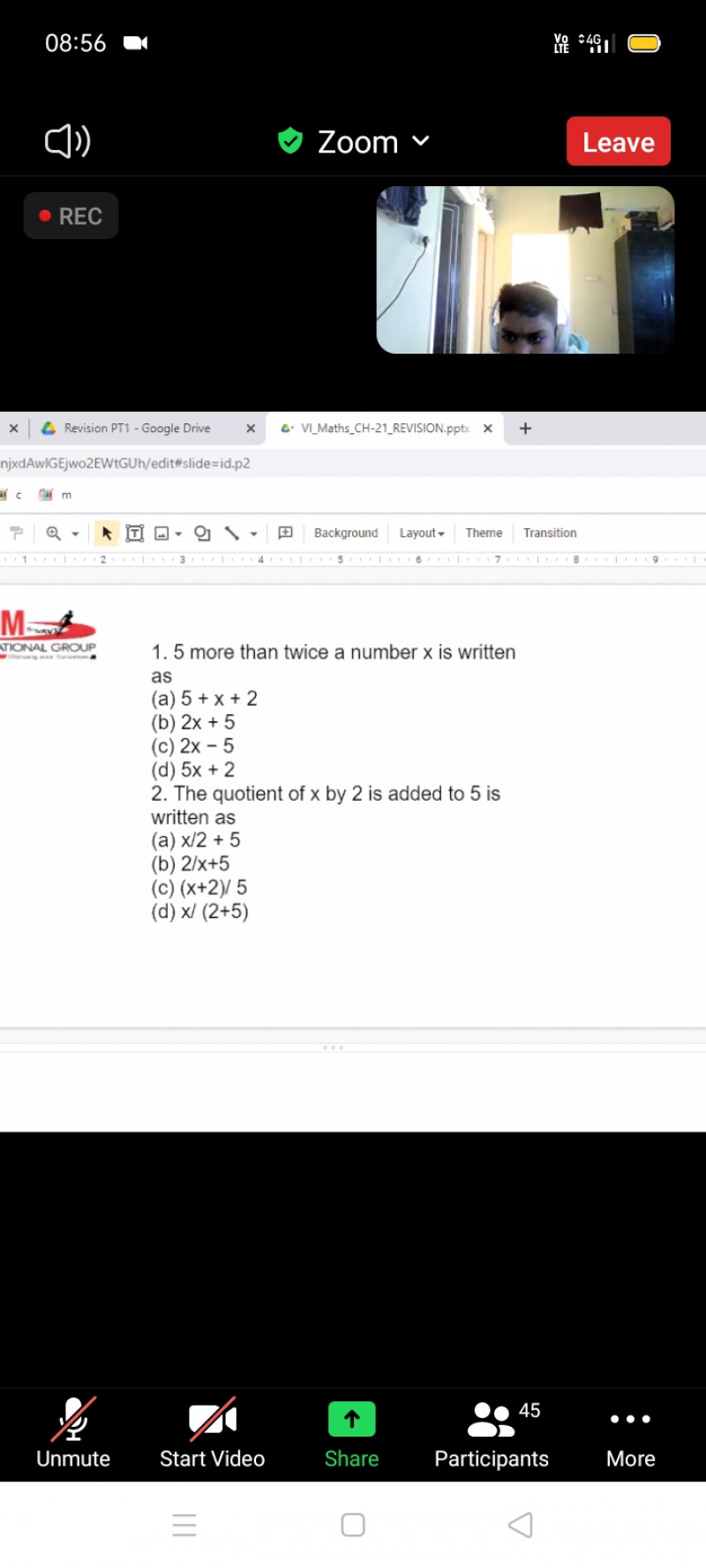Open the participant's video thumbnail

tap(525, 270)
